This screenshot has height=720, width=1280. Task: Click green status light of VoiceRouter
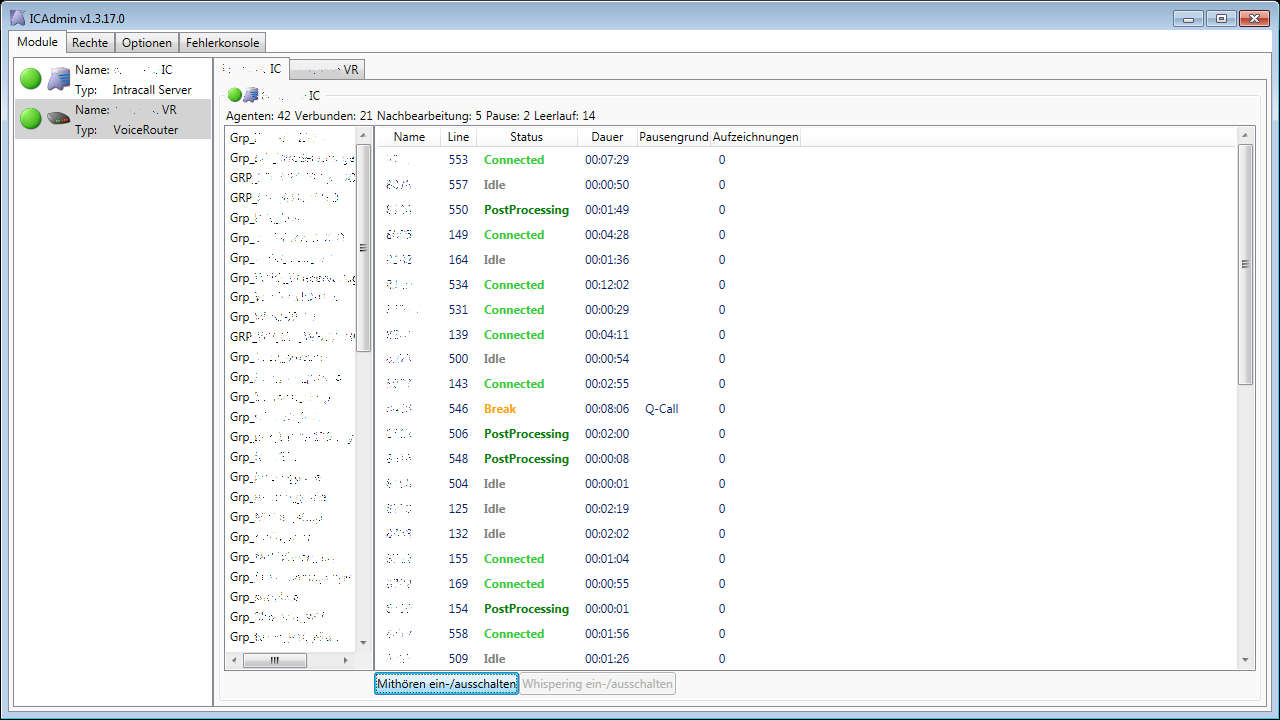click(x=31, y=119)
